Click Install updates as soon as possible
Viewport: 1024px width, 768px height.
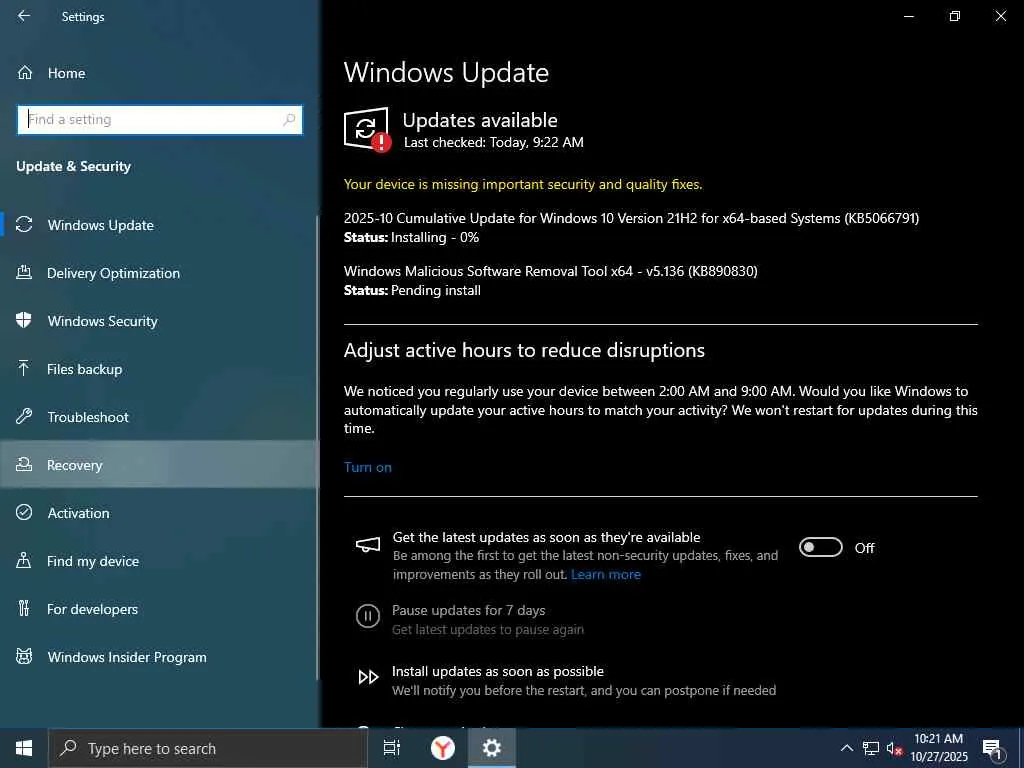(498, 671)
